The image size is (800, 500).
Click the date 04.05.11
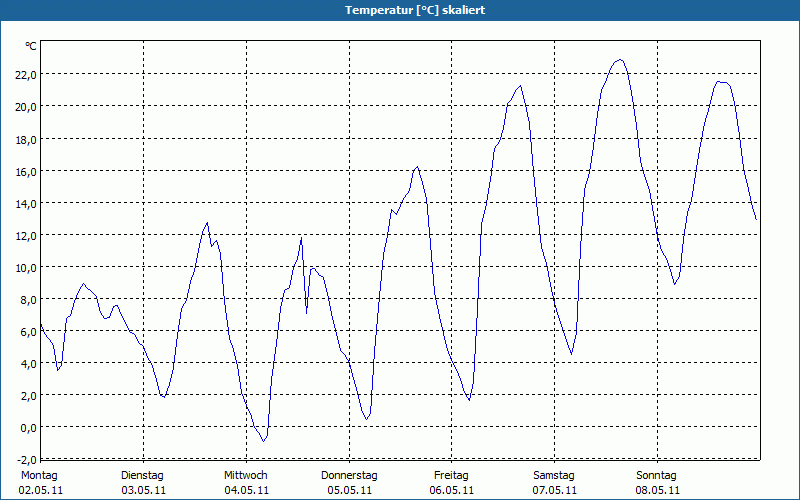coord(246,491)
